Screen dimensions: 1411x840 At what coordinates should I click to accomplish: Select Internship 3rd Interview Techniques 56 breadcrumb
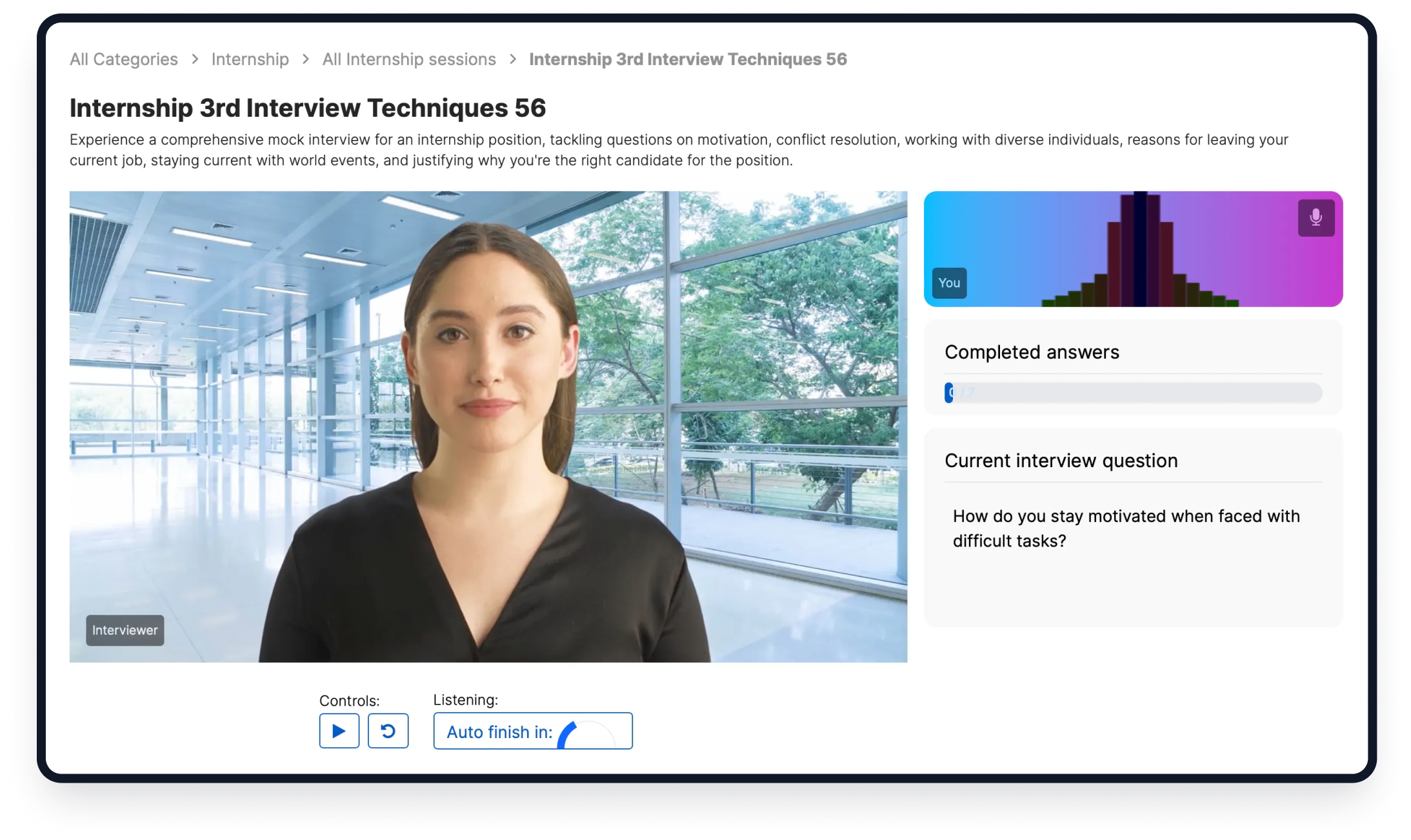coord(686,59)
